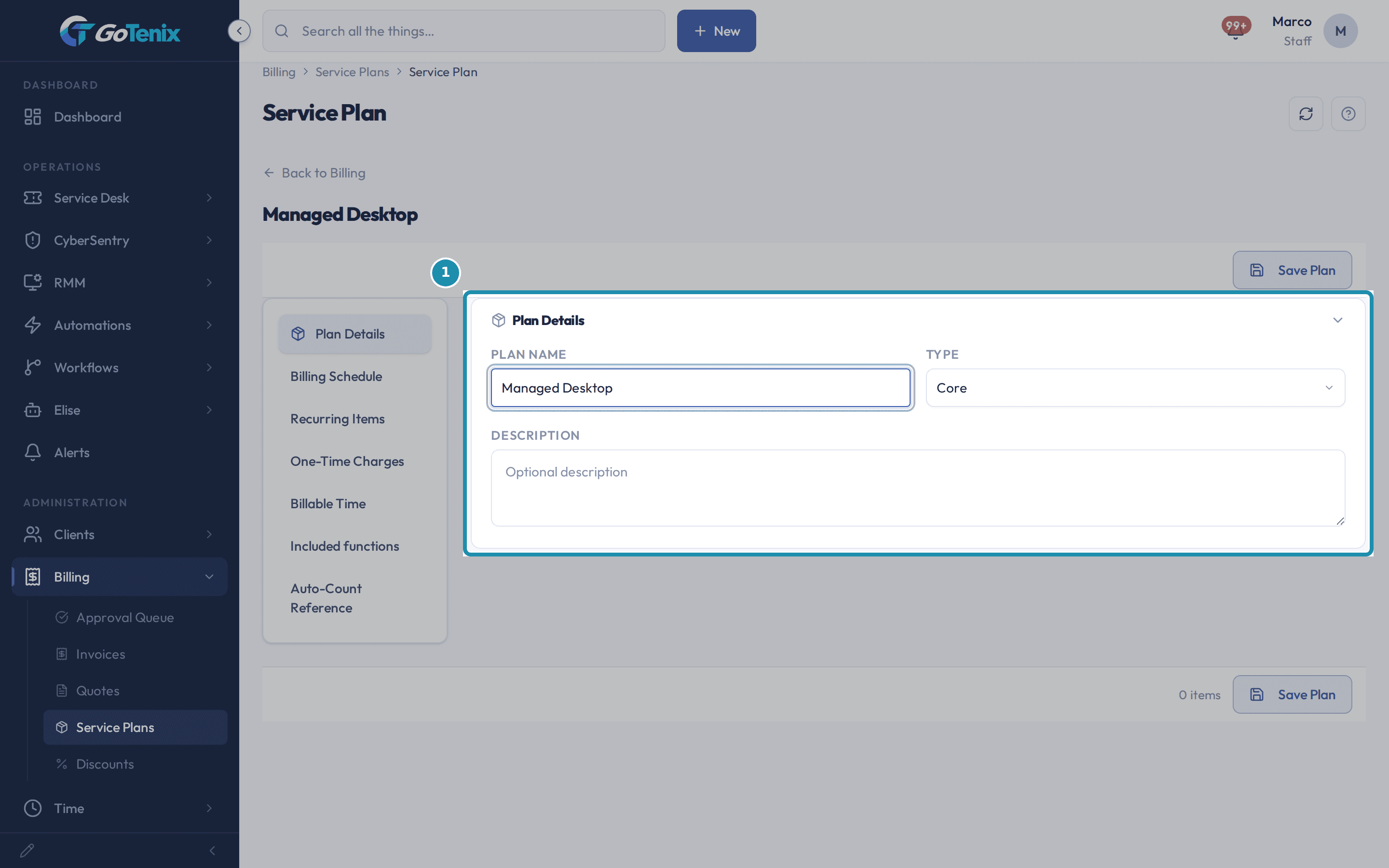Switch to Recurring Items section
Image resolution: width=1389 pixels, height=868 pixels.
pyautogui.click(x=354, y=419)
